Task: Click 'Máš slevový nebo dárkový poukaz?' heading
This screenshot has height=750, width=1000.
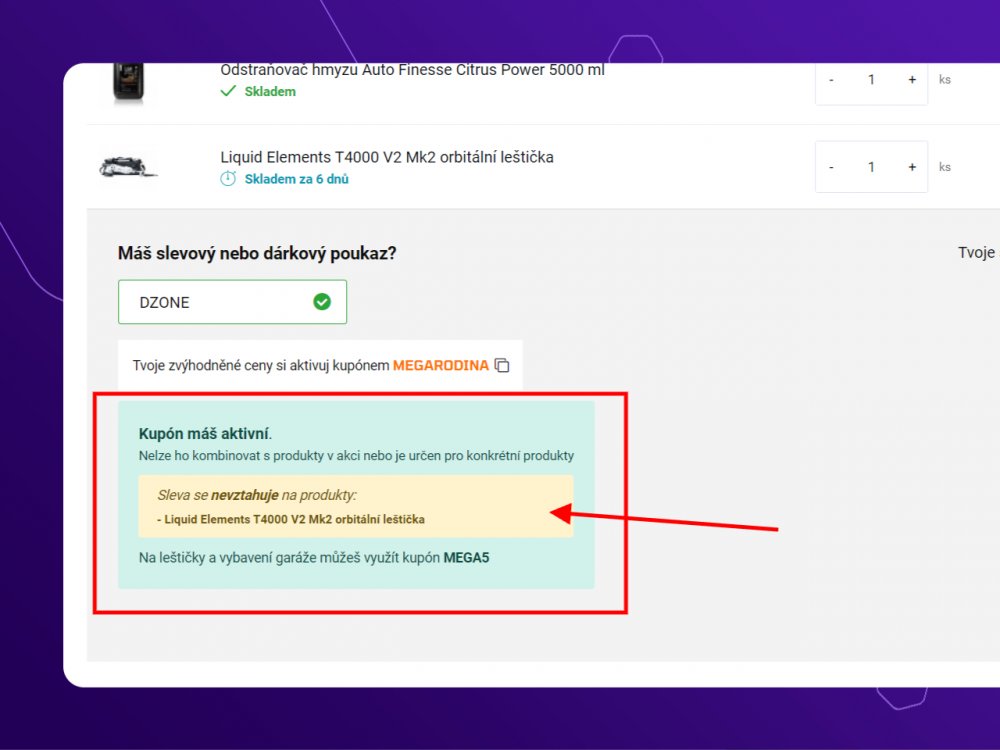Action: pos(257,253)
